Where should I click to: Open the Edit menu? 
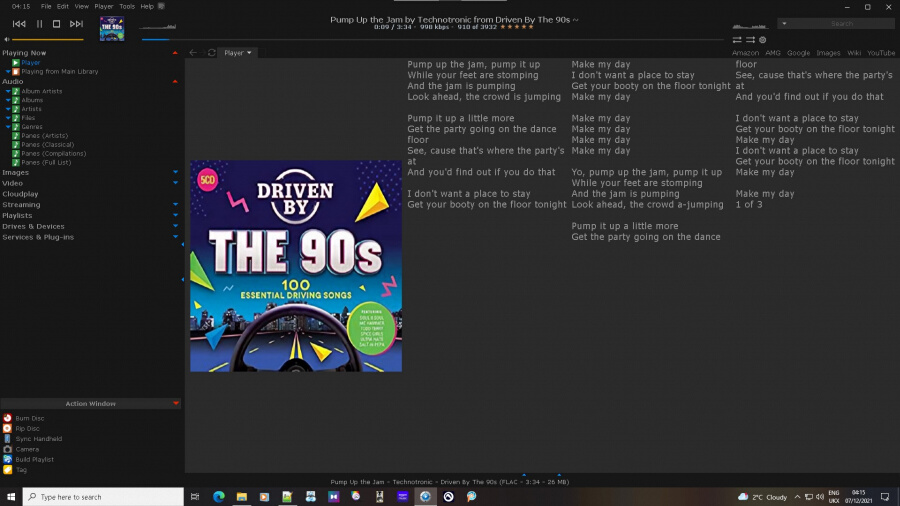[63, 6]
